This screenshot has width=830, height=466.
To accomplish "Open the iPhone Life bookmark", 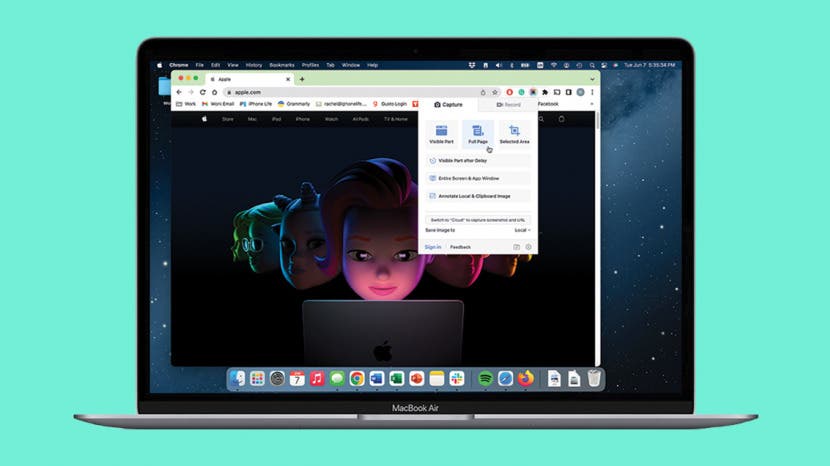I will (x=256, y=104).
